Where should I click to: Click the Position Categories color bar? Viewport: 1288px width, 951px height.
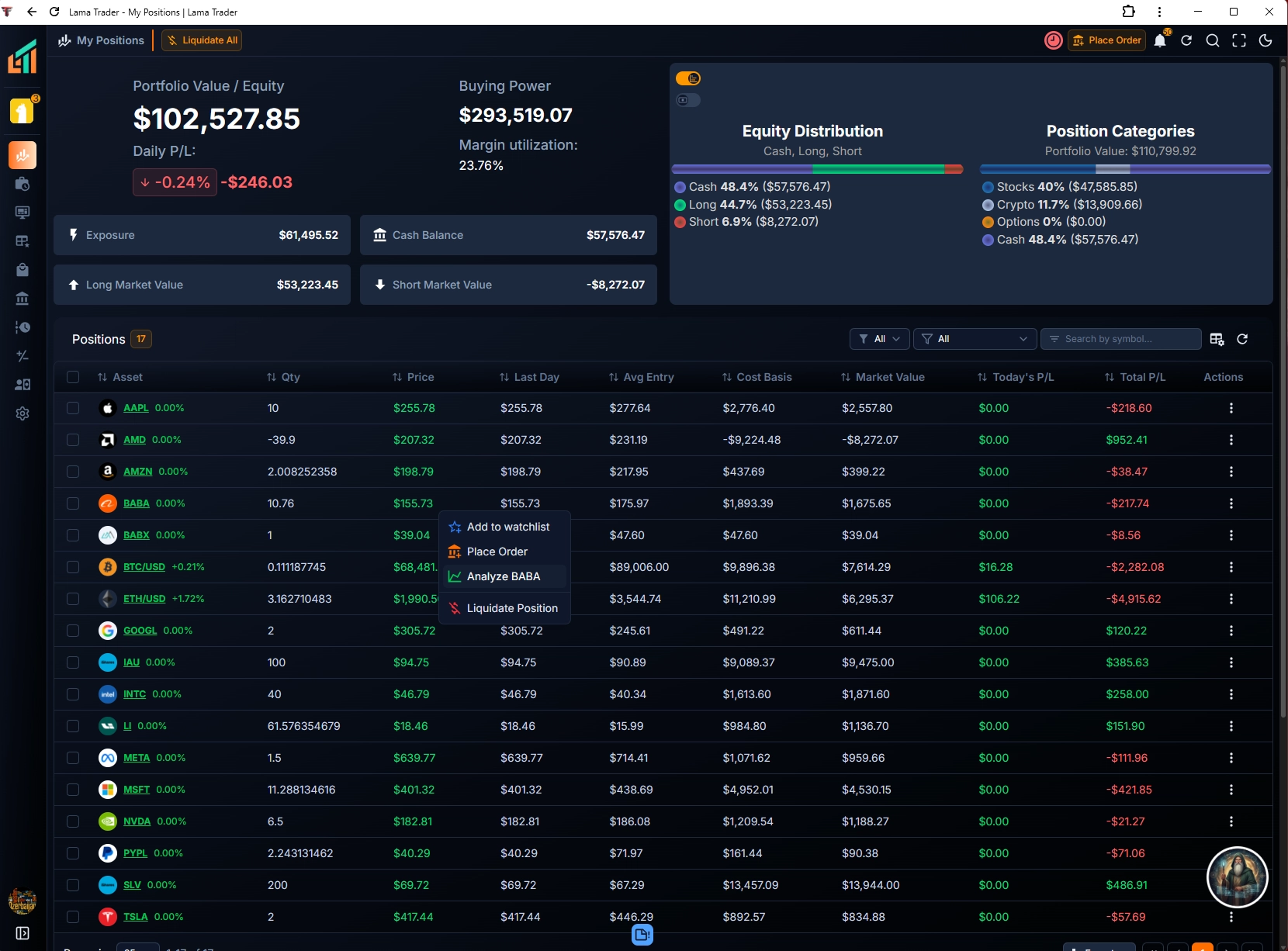coord(1126,169)
